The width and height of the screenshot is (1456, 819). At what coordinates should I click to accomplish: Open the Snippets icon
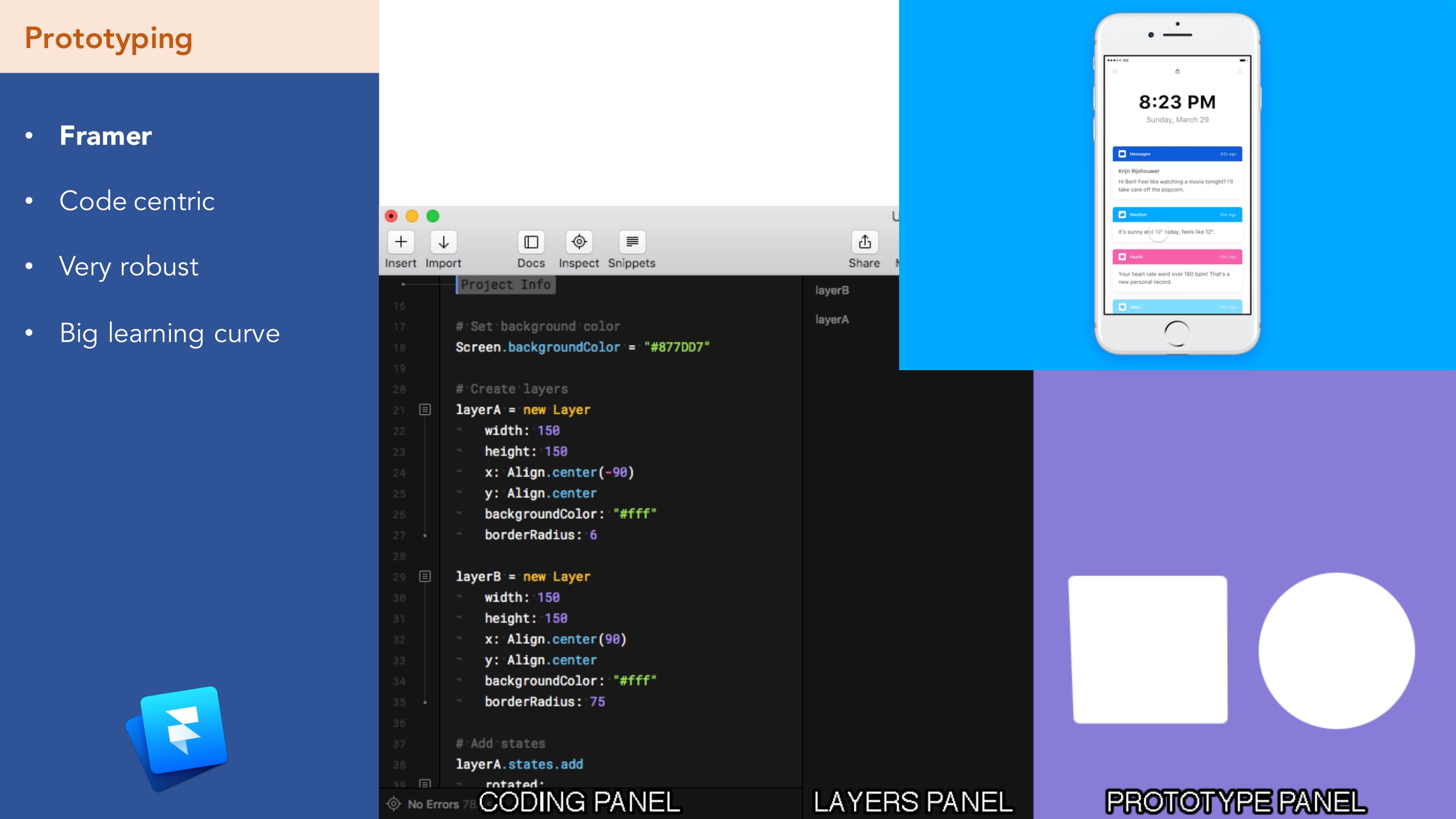632,242
